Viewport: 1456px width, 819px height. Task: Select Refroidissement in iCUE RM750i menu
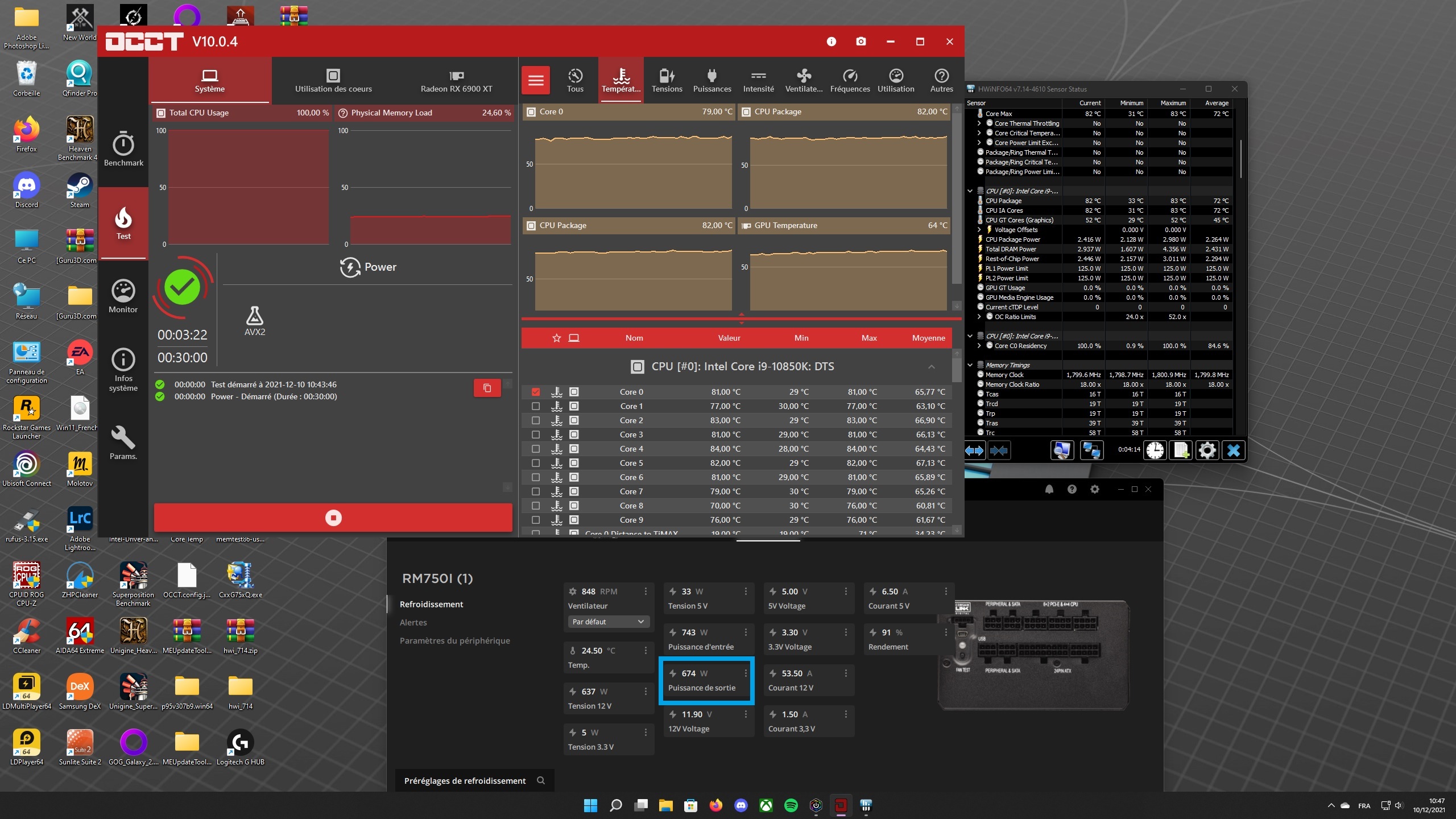(x=431, y=604)
